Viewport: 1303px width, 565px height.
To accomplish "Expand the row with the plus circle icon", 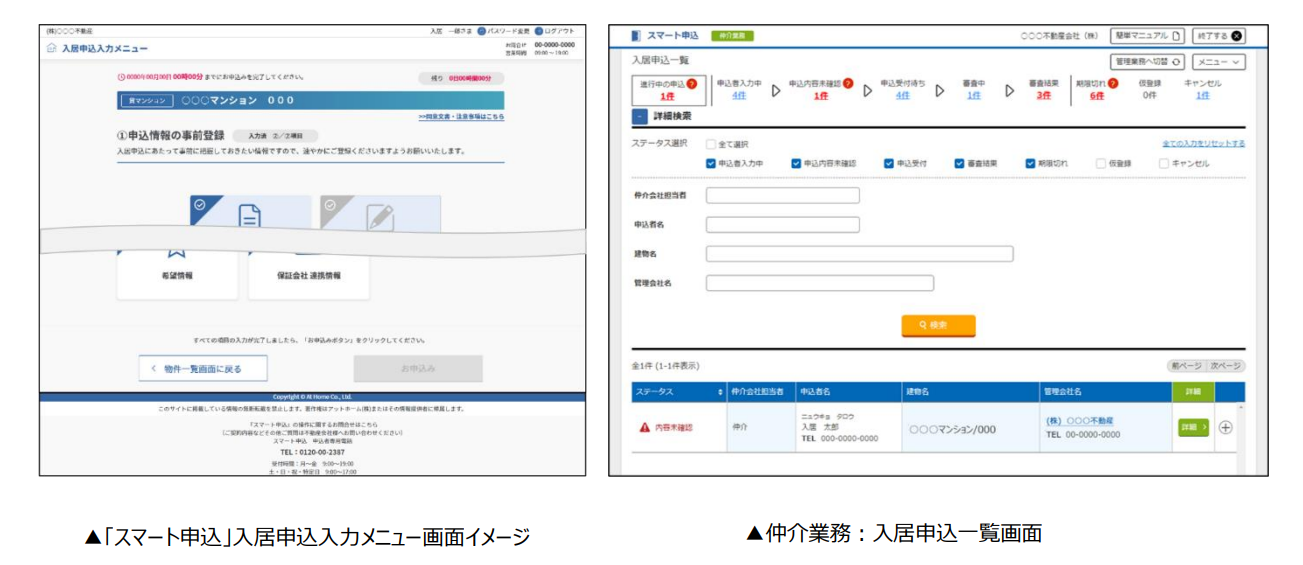I will [1226, 427].
